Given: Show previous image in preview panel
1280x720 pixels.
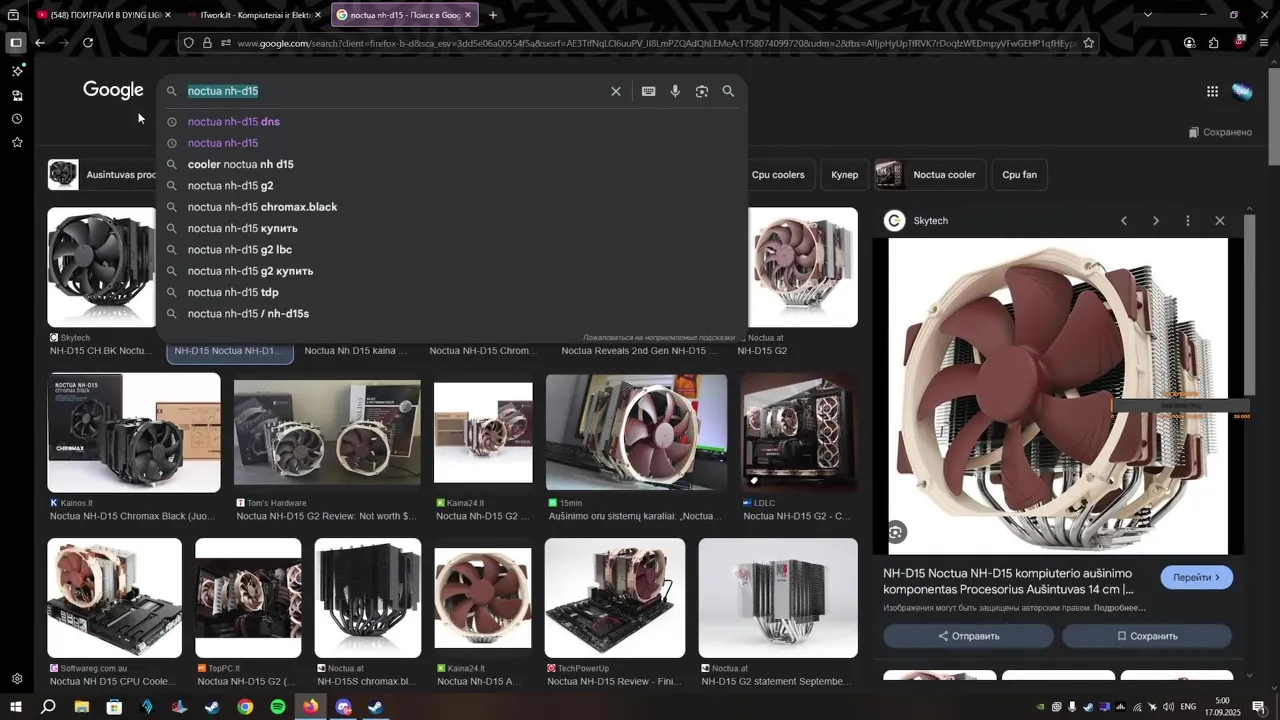Looking at the screenshot, I should [1124, 221].
